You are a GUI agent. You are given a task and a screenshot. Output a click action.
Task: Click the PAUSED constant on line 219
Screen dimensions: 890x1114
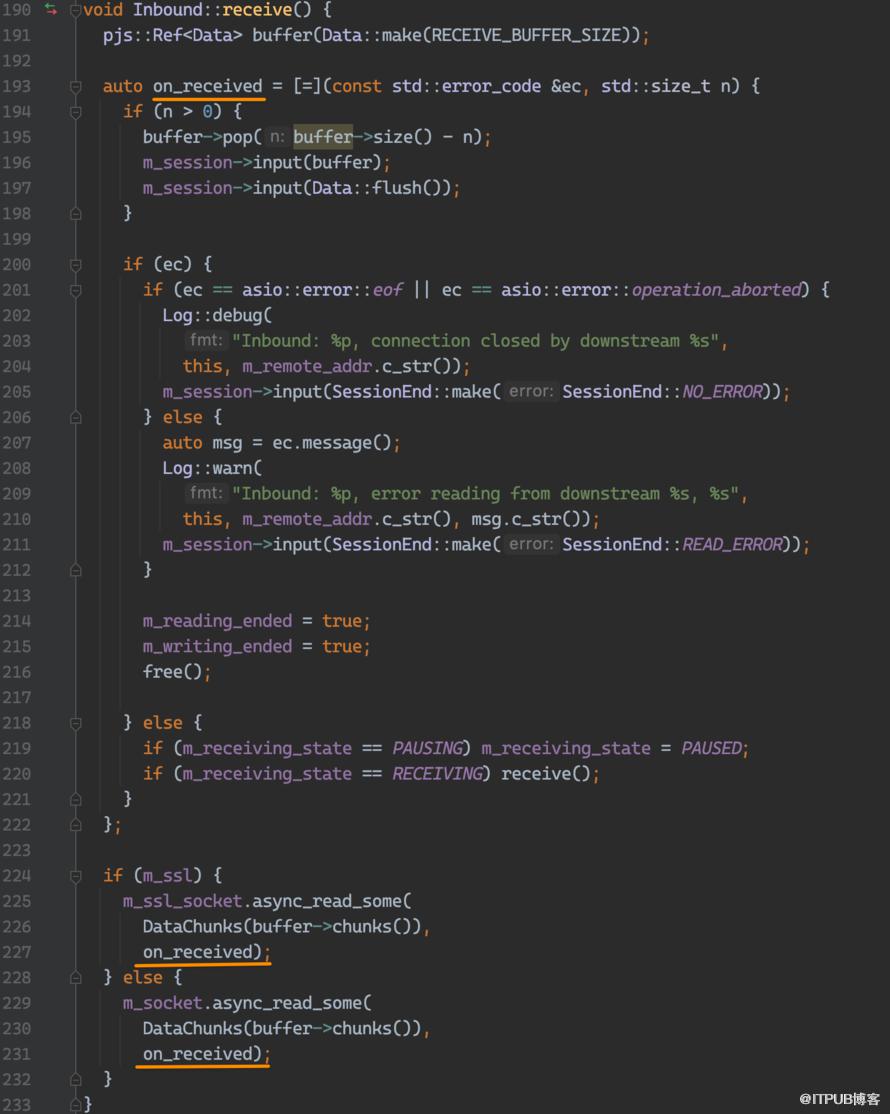[x=712, y=748]
